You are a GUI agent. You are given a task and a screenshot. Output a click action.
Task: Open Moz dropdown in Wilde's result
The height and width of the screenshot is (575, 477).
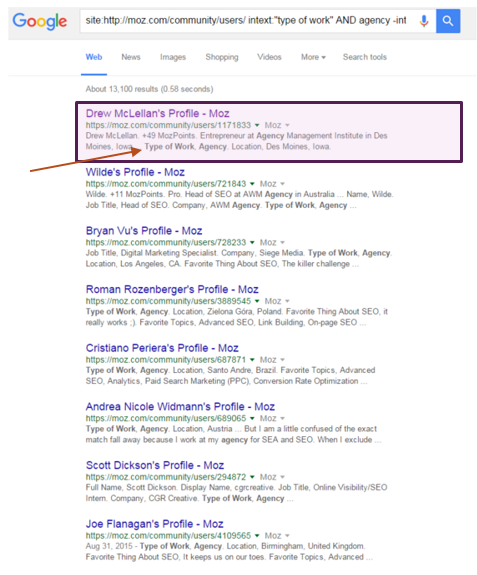click(x=272, y=184)
